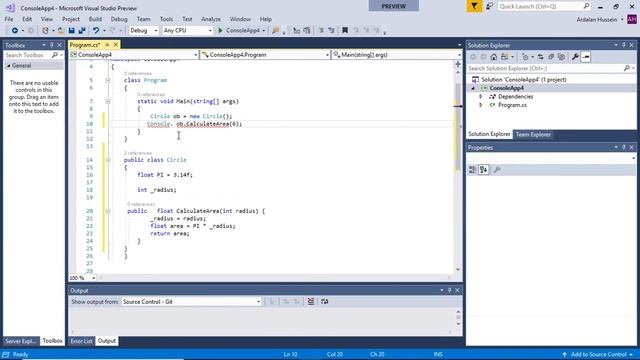Toggle auto-hide pin on Properties panel

[624, 147]
